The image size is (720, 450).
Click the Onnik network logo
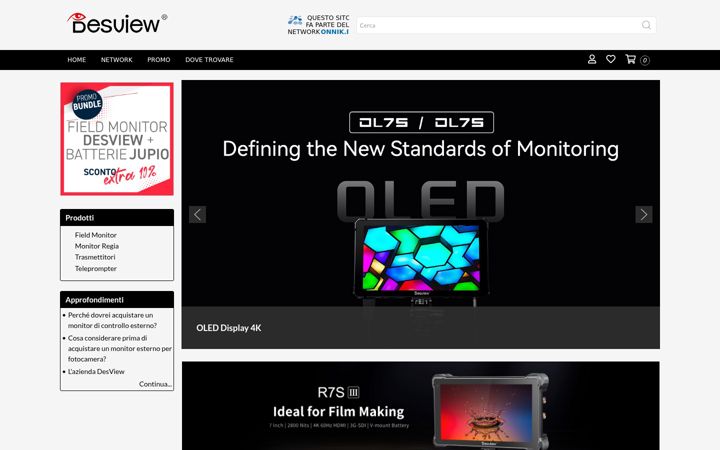coord(295,20)
